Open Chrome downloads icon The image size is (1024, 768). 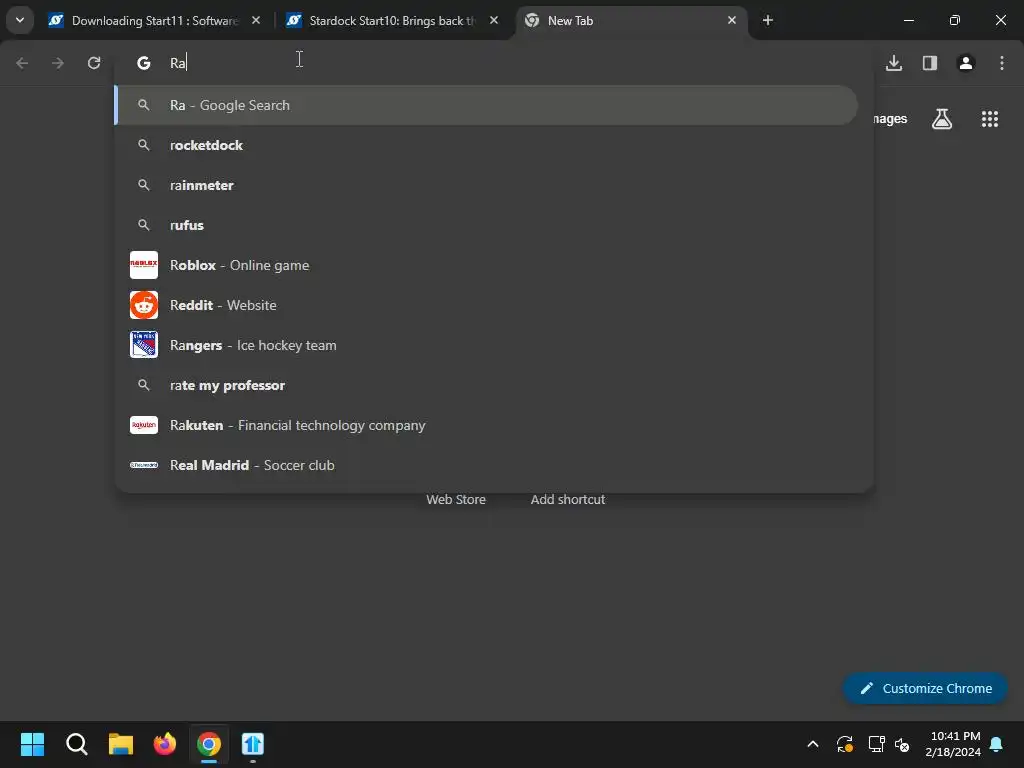click(x=894, y=63)
